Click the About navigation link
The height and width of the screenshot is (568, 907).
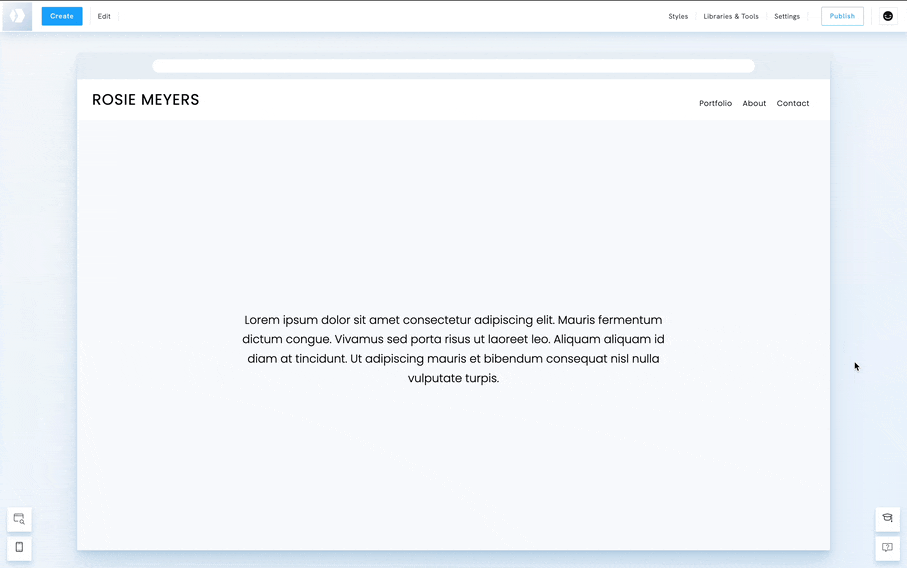(754, 104)
